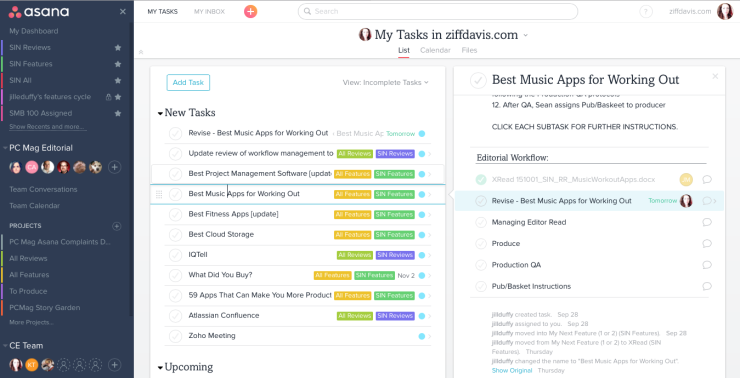Open comments for Production QA subtask

pos(706,265)
